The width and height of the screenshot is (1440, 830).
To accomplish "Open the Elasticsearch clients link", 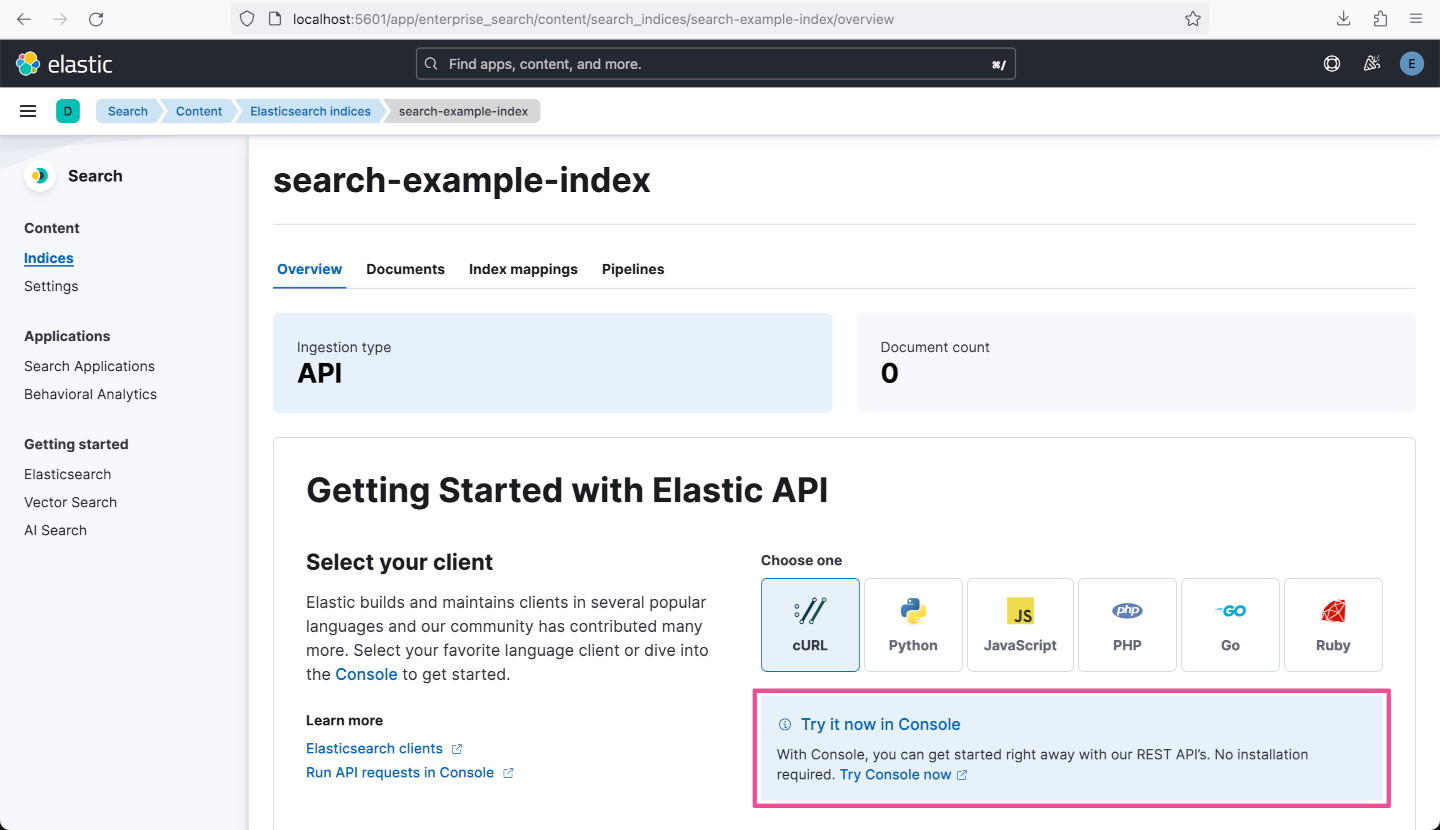I will [x=384, y=748].
